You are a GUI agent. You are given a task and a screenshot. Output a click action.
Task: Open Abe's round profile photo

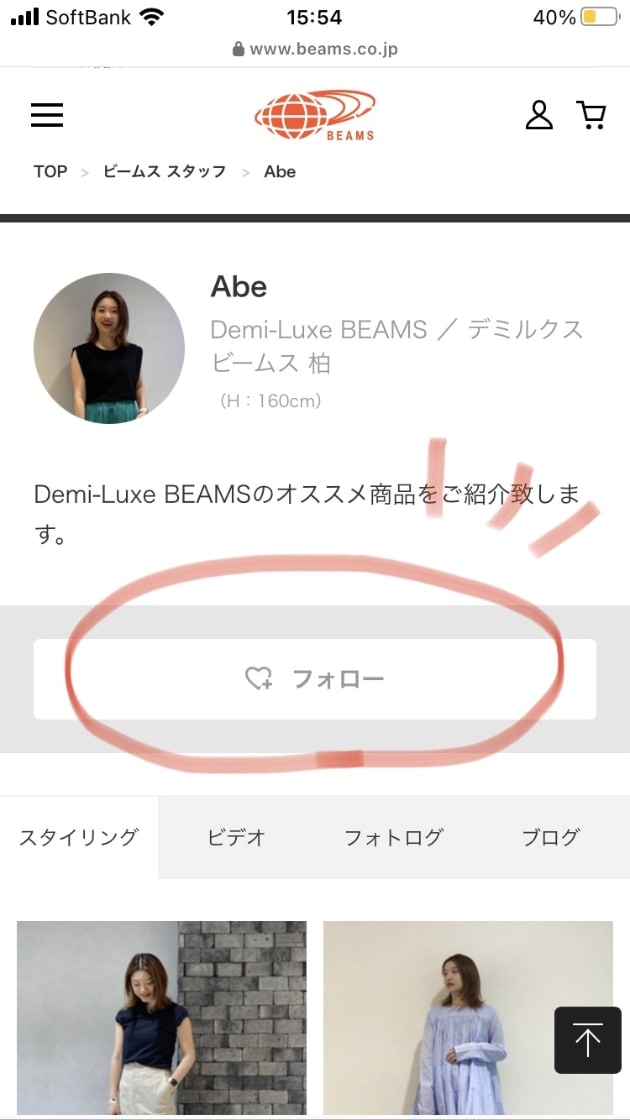(x=109, y=349)
